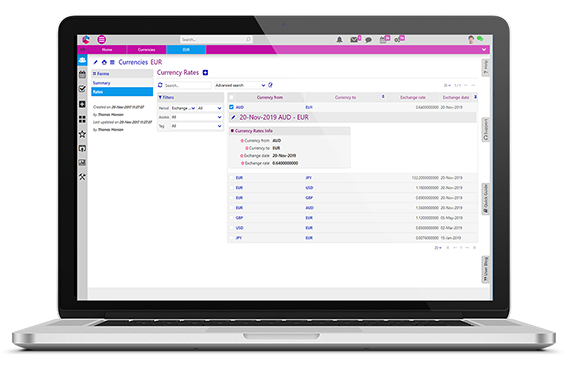Expand the pink tab bar chevron
The image size is (570, 383).
pyautogui.click(x=484, y=49)
